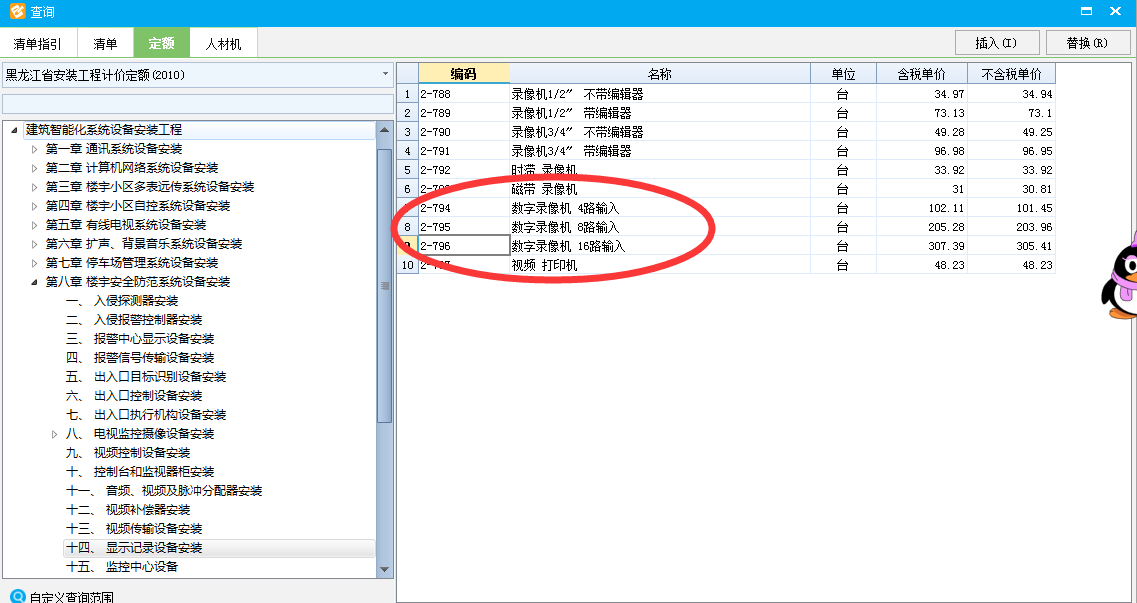The image size is (1137, 603).
Task: Close the 查询 window
Action: click(x=1117, y=11)
